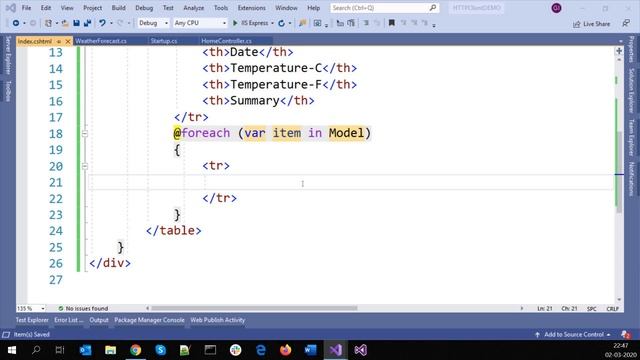640x360 pixels.
Task: Click the Navigate Backward arrow button
Action: pos(16,23)
